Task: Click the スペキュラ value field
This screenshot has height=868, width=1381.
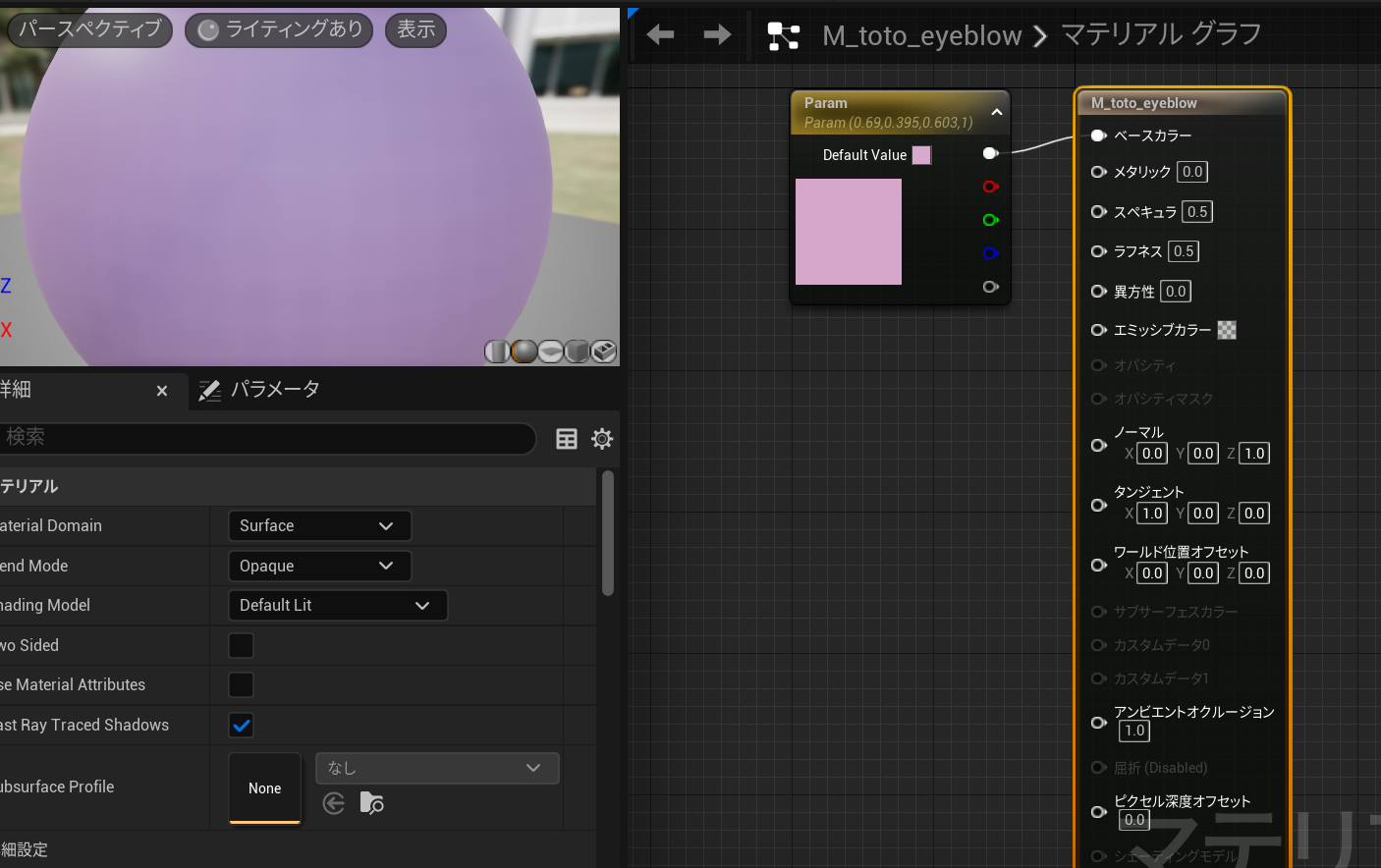Action: (1197, 212)
